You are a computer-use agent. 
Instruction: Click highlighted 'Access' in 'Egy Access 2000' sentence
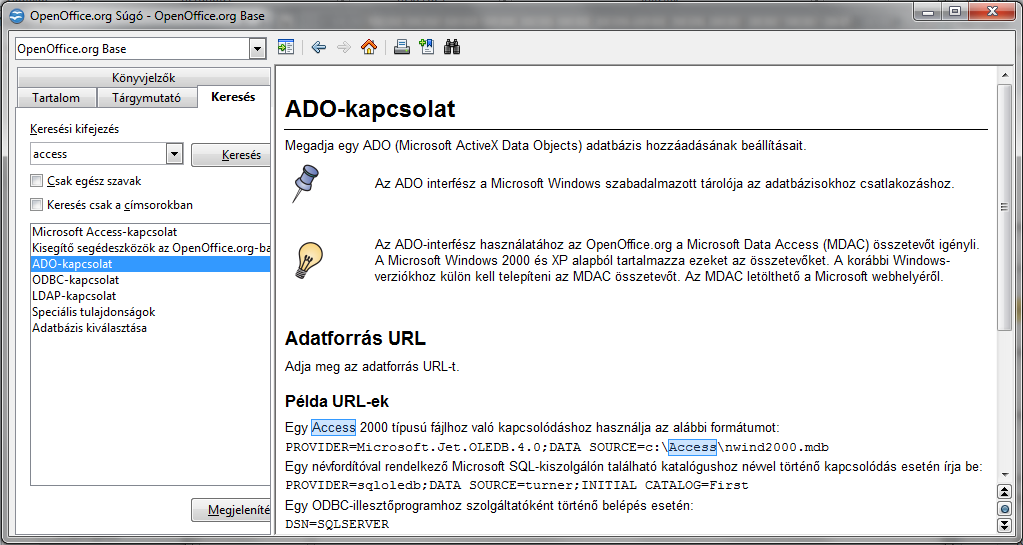(x=333, y=428)
